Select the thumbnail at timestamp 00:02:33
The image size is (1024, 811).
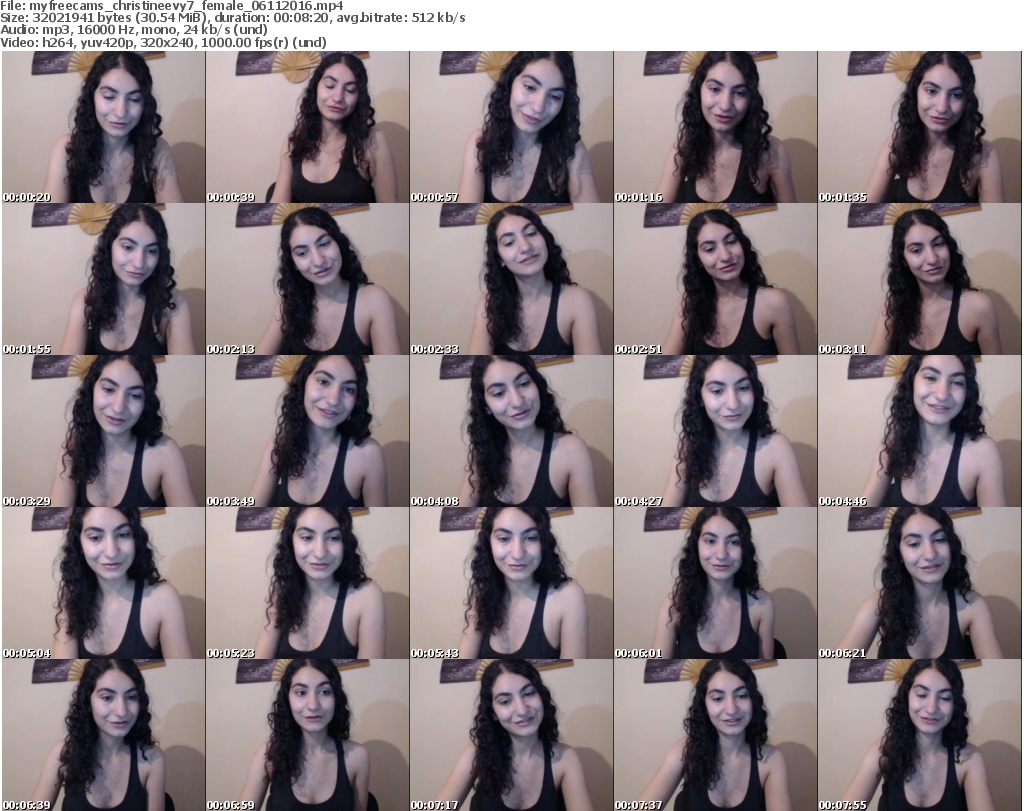(511, 279)
